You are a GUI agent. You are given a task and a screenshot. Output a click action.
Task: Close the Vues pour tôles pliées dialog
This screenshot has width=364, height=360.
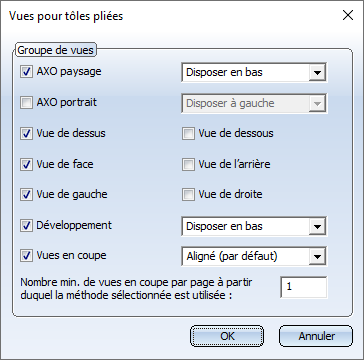348,15
